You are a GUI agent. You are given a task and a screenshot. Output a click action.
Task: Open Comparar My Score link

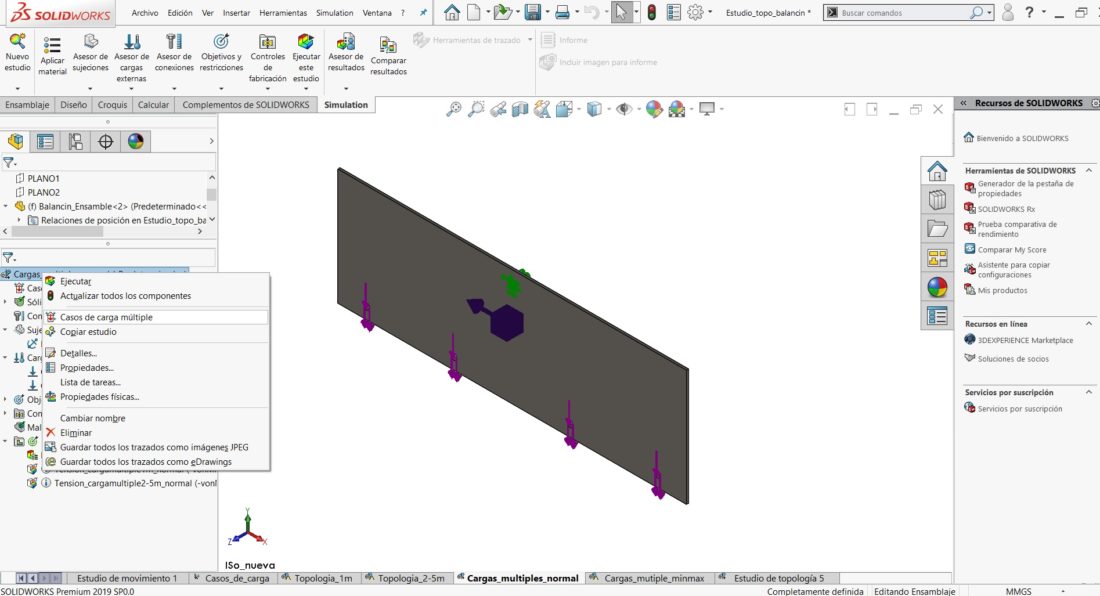1012,250
